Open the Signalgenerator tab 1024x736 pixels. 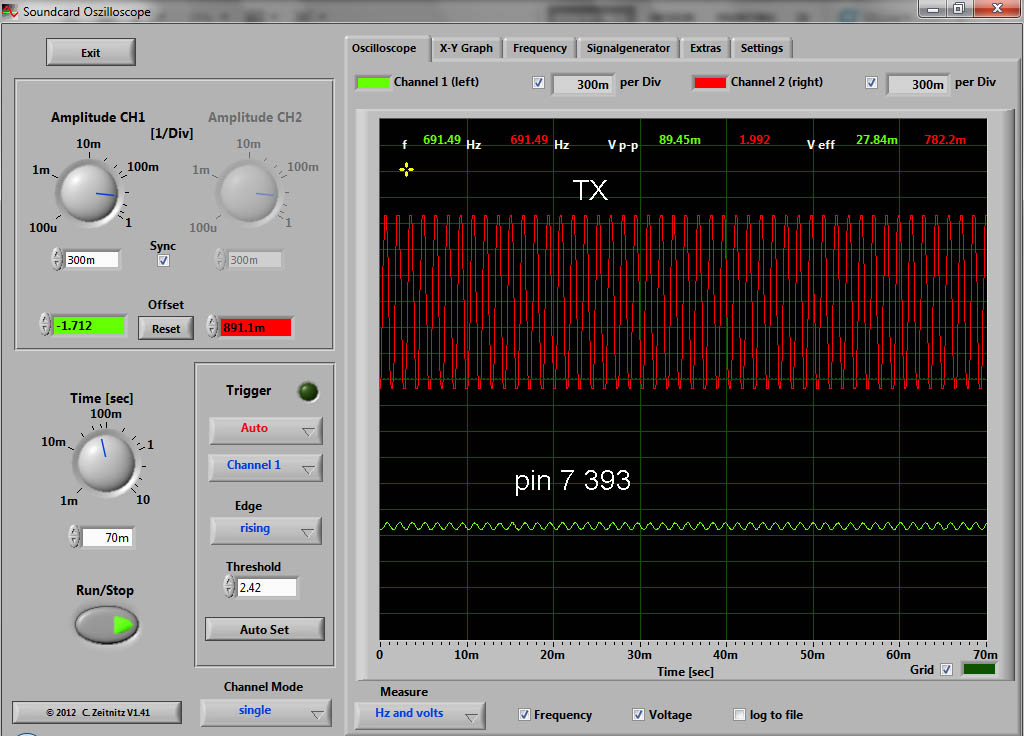click(x=630, y=48)
